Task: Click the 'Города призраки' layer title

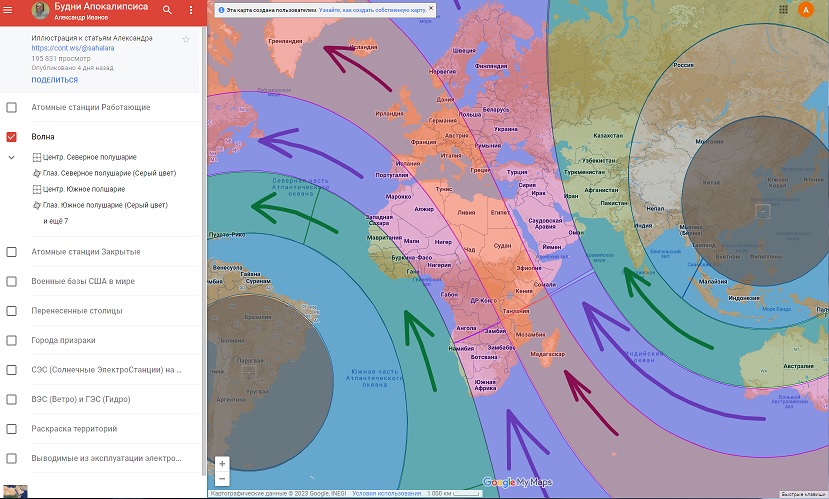Action: point(63,340)
